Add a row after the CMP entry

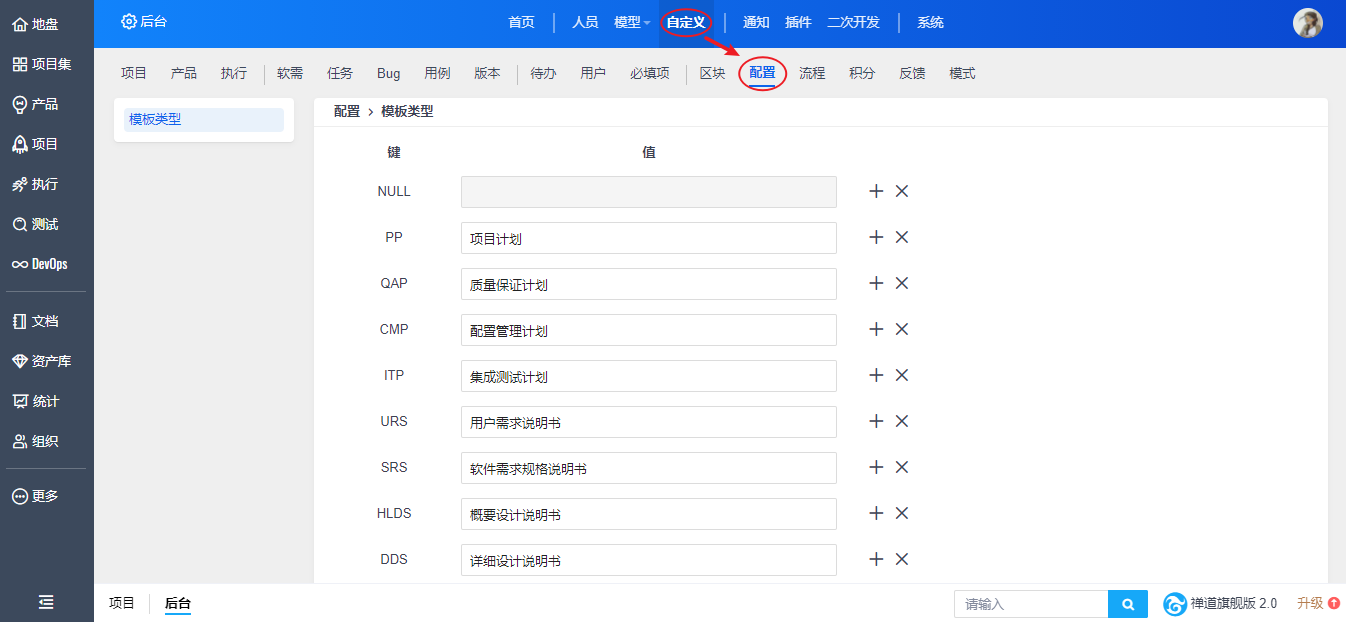tap(876, 329)
